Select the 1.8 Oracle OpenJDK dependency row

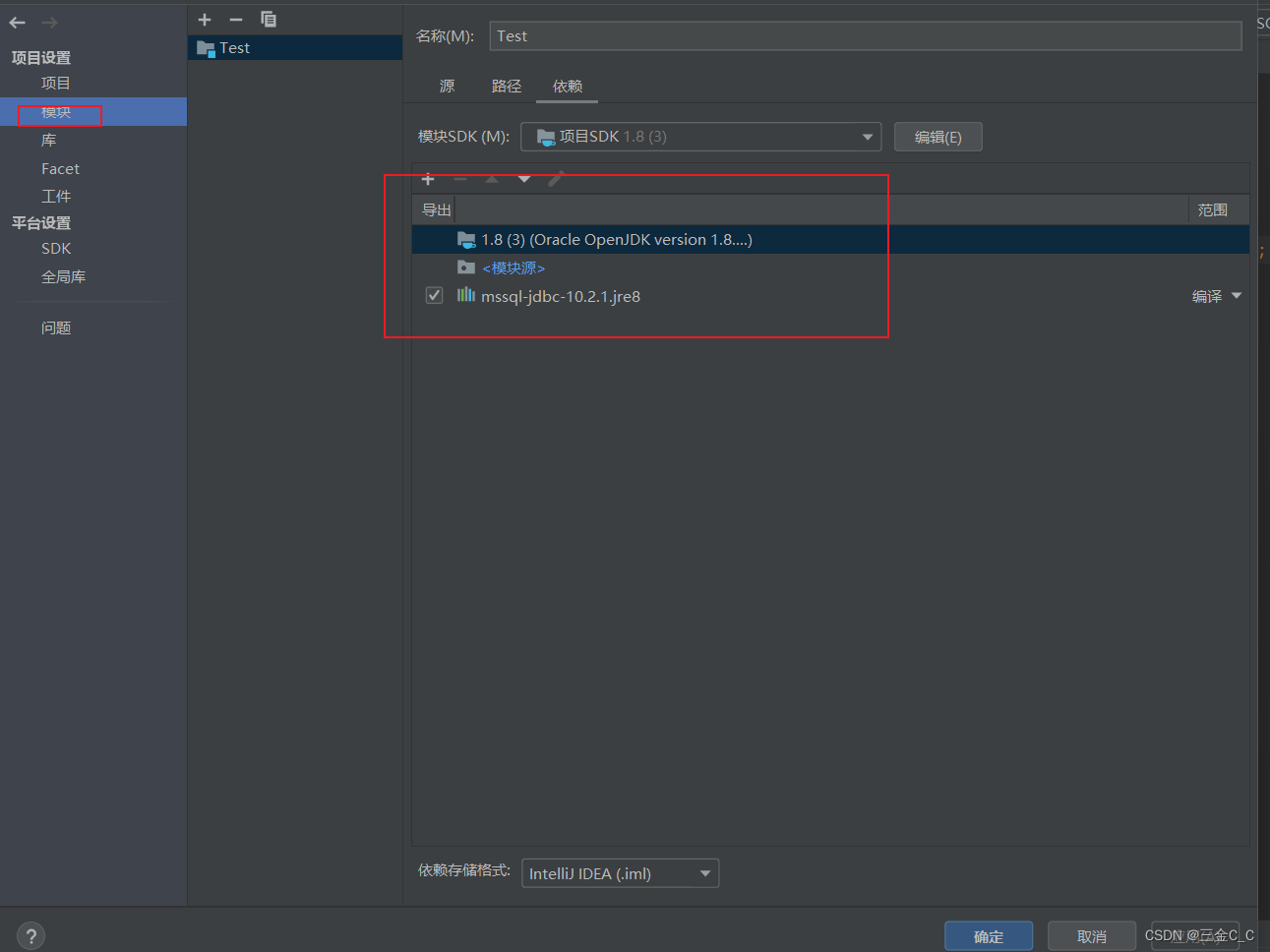(830, 239)
